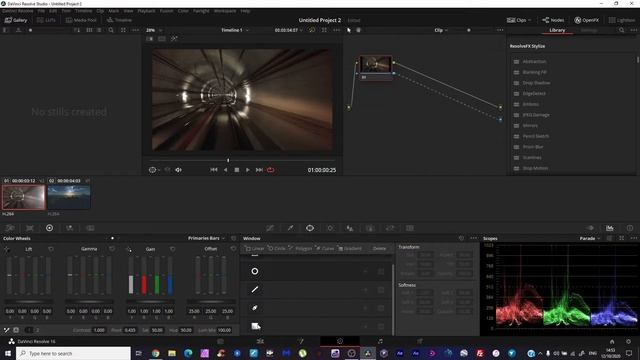Open the viewer zoom percentage dropdown

pyautogui.click(x=154, y=30)
